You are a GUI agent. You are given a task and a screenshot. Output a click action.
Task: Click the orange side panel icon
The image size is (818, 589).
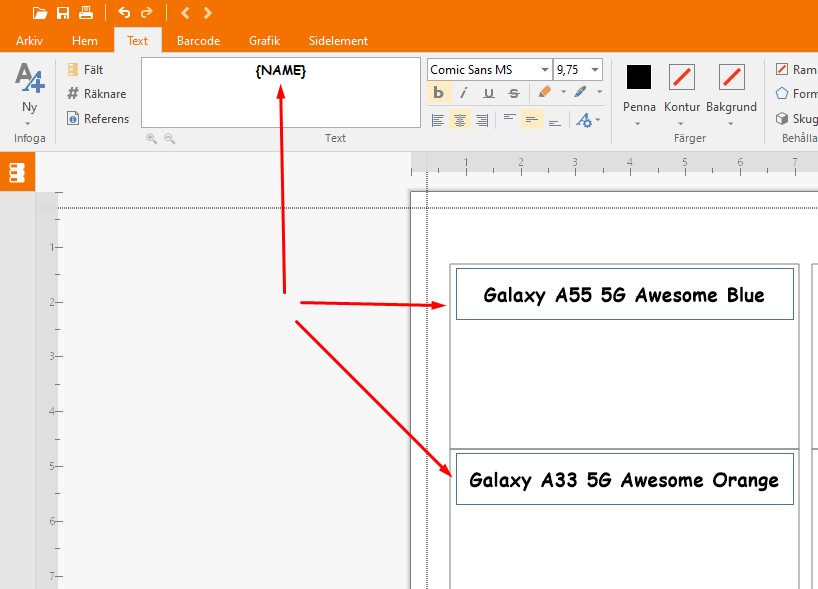coord(16,172)
